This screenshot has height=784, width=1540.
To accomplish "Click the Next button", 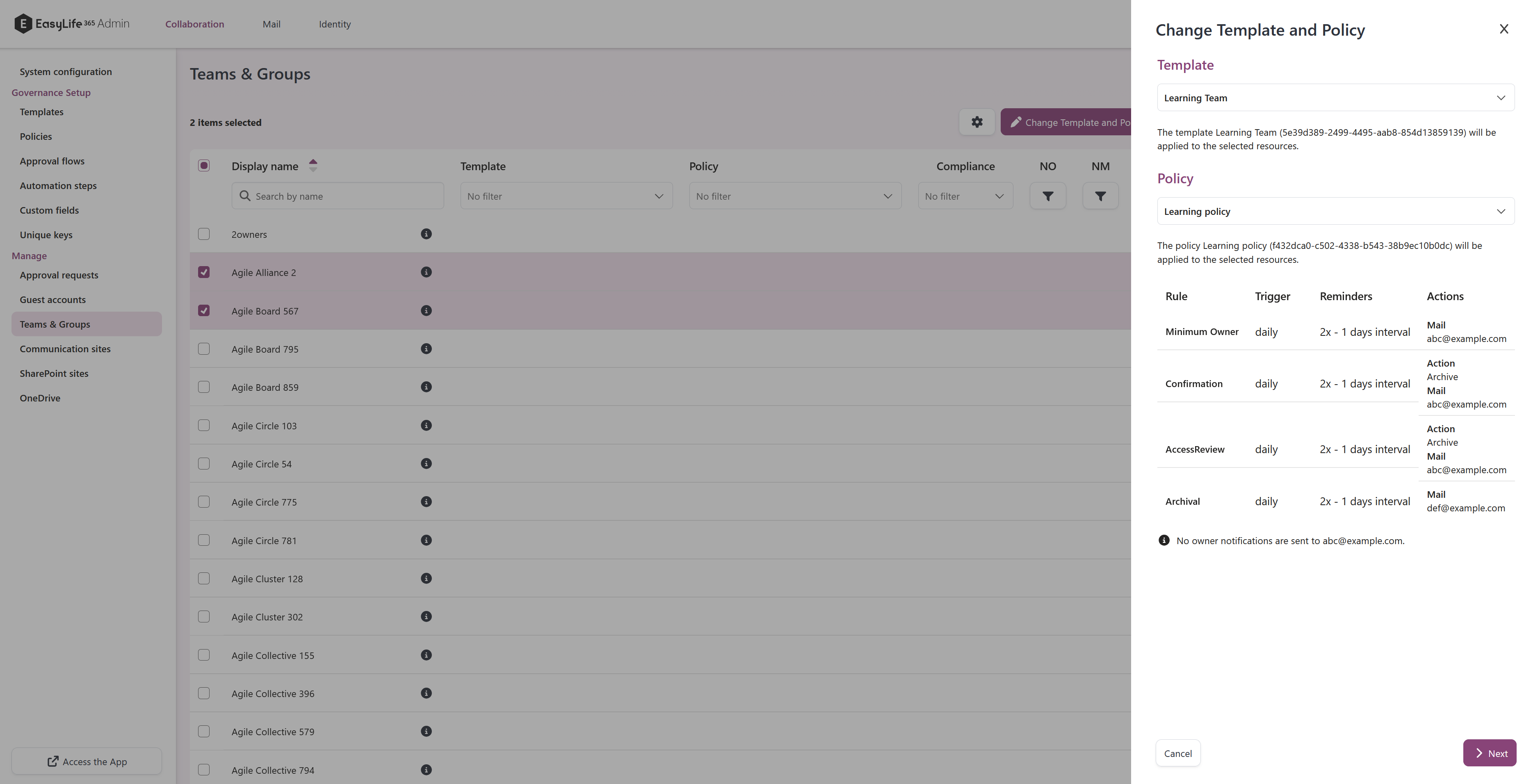I will pos(1489,753).
